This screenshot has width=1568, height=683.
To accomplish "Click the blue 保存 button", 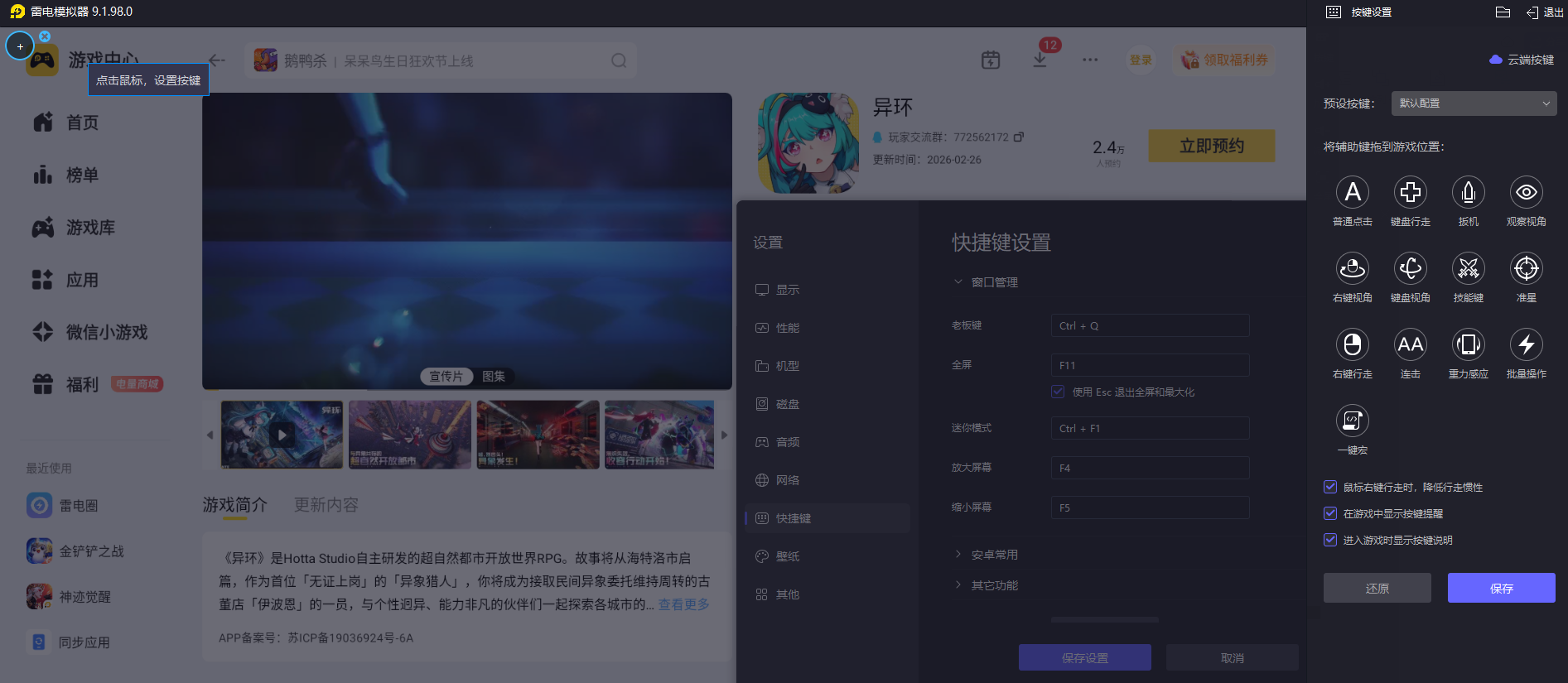I will pos(1501,588).
